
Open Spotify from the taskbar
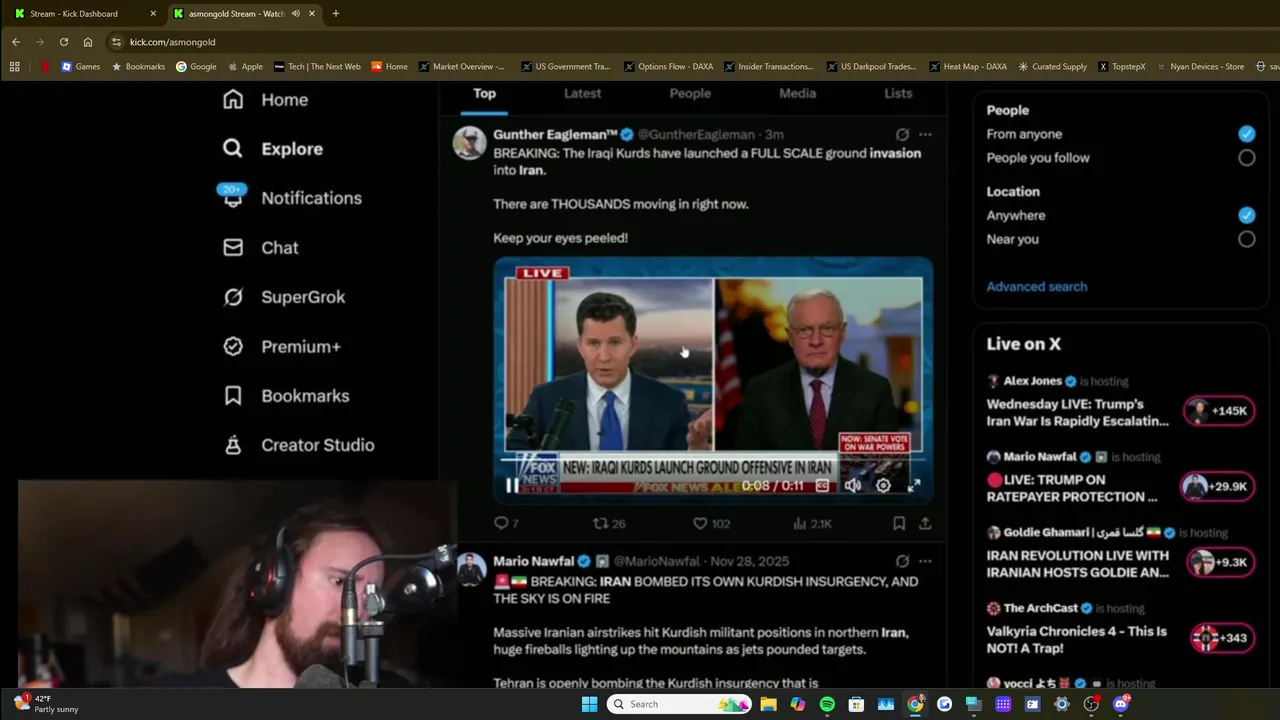[827, 704]
